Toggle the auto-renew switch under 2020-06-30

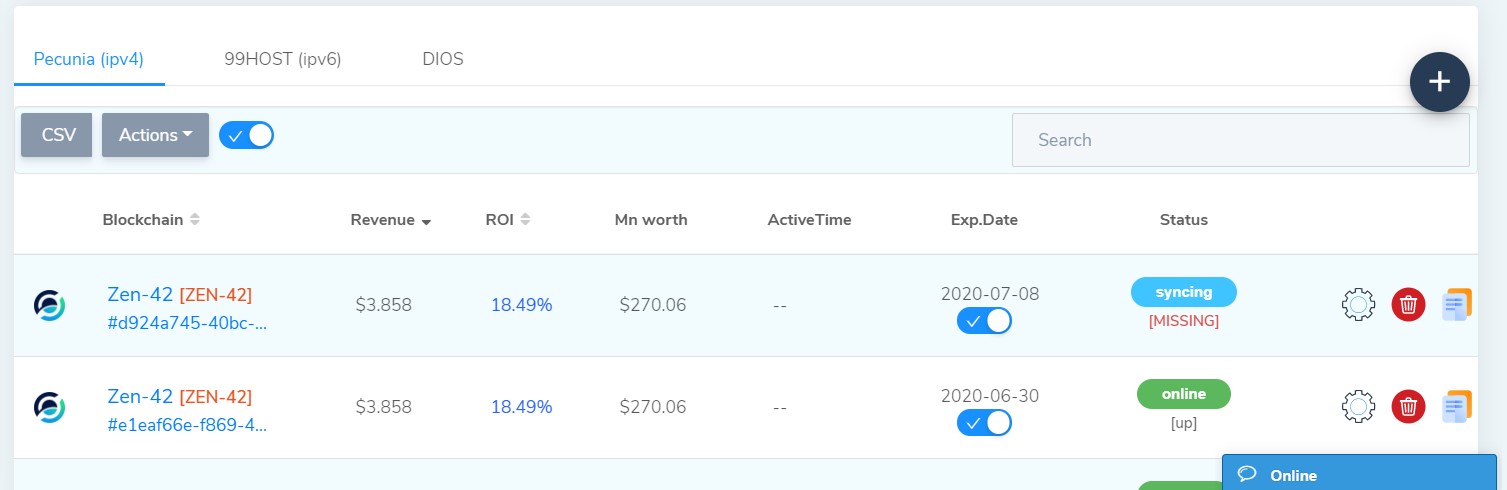pyautogui.click(x=984, y=423)
